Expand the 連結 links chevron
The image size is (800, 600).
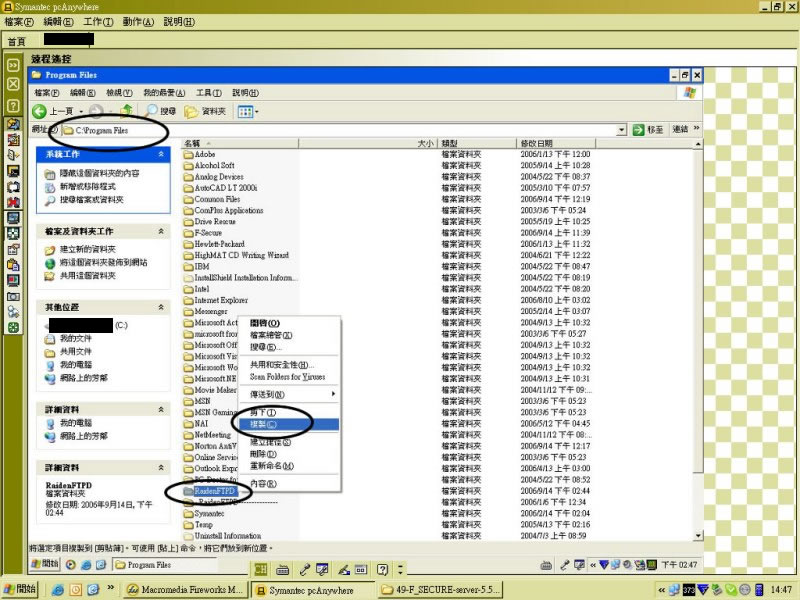[x=696, y=128]
